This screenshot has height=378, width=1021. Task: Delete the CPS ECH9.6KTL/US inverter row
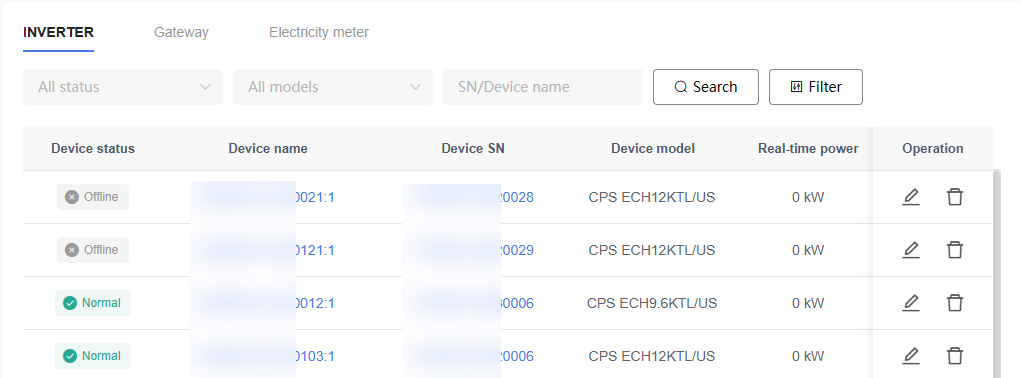(955, 303)
